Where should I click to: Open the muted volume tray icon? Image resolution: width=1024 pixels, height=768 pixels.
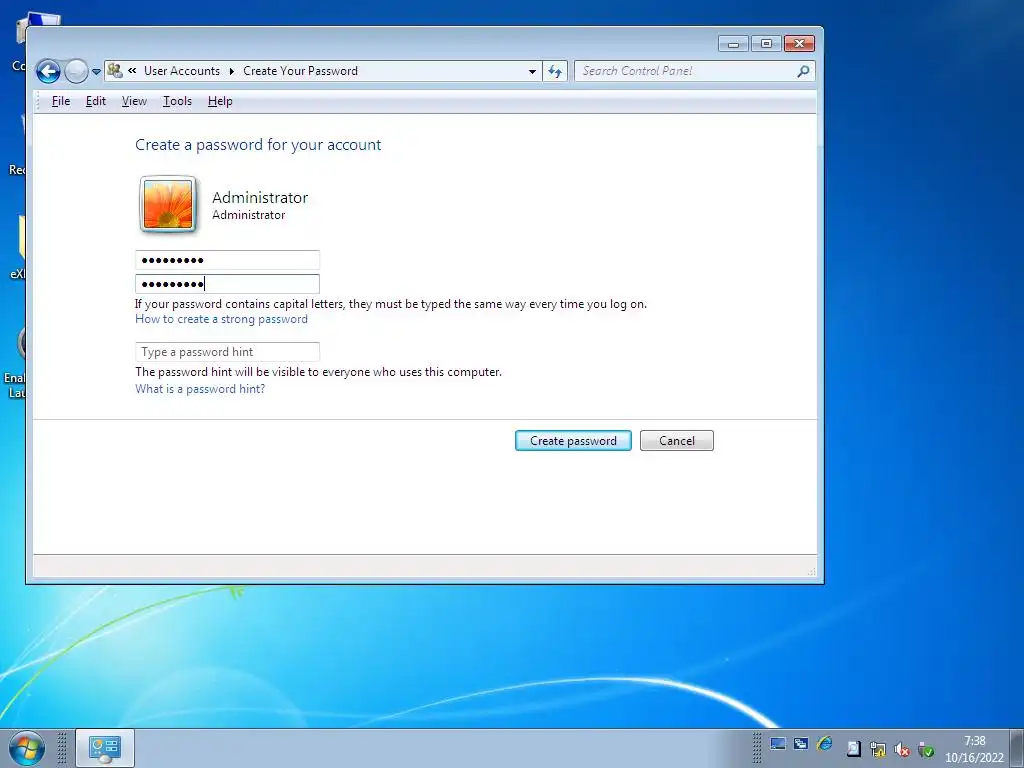click(902, 749)
